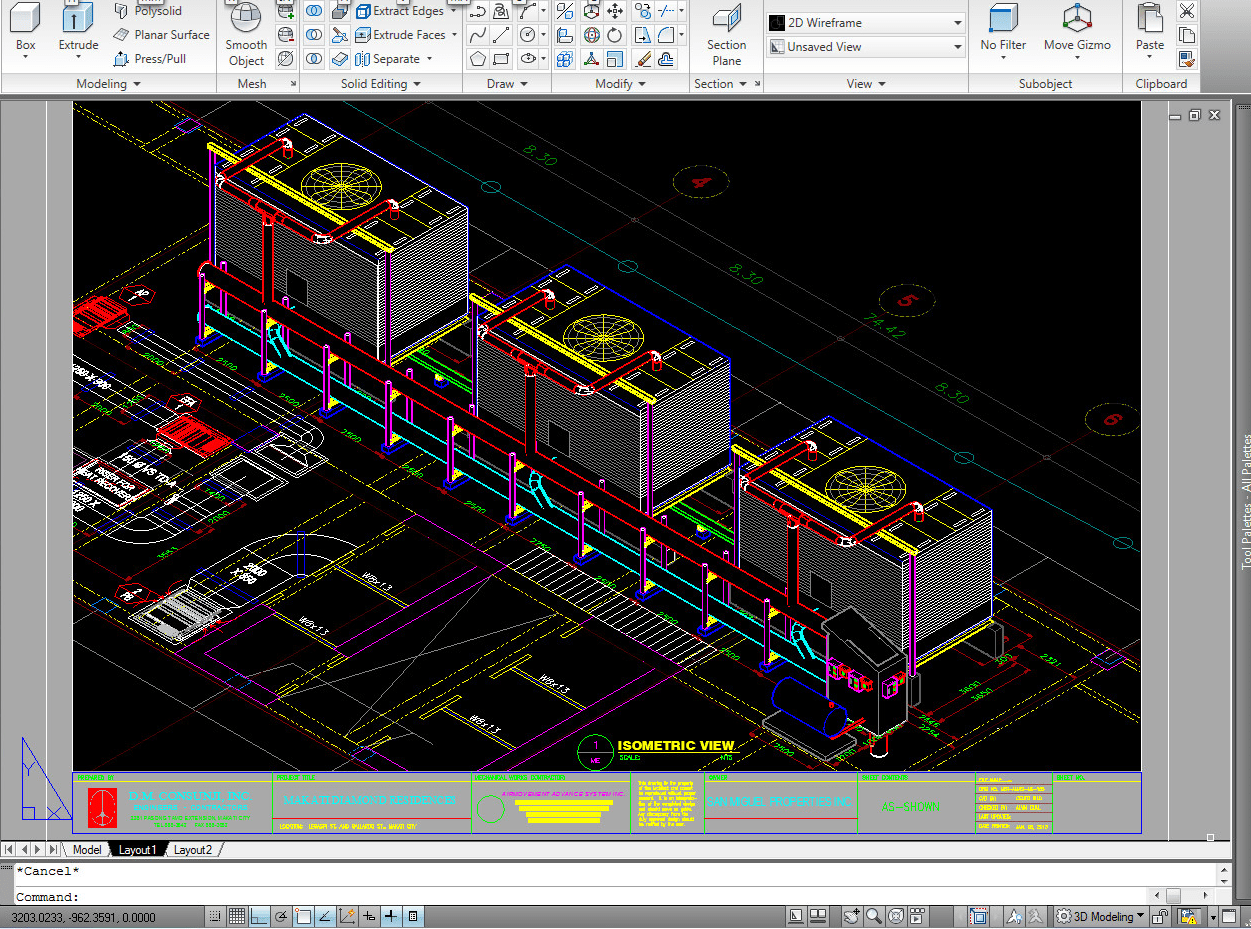Open the 3D Modeling workspace switcher

[1100, 916]
